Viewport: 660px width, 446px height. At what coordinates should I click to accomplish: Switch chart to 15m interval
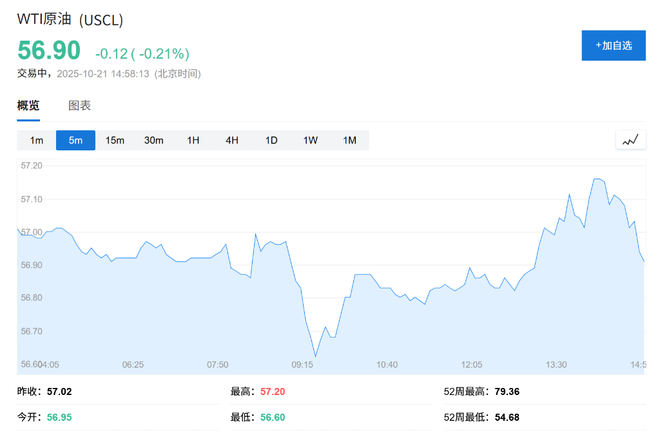click(x=114, y=141)
